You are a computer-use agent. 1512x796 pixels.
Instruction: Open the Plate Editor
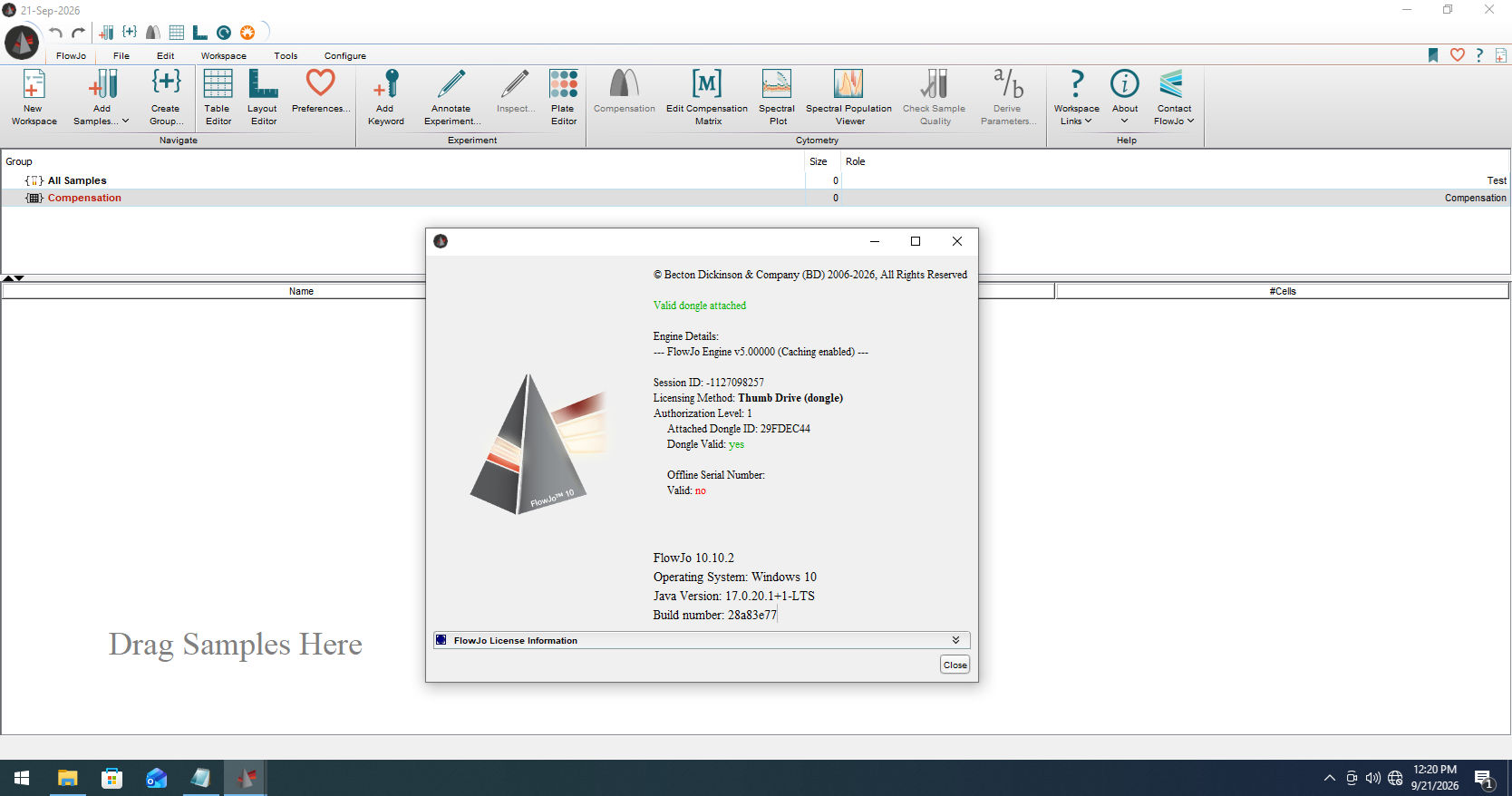tap(563, 97)
